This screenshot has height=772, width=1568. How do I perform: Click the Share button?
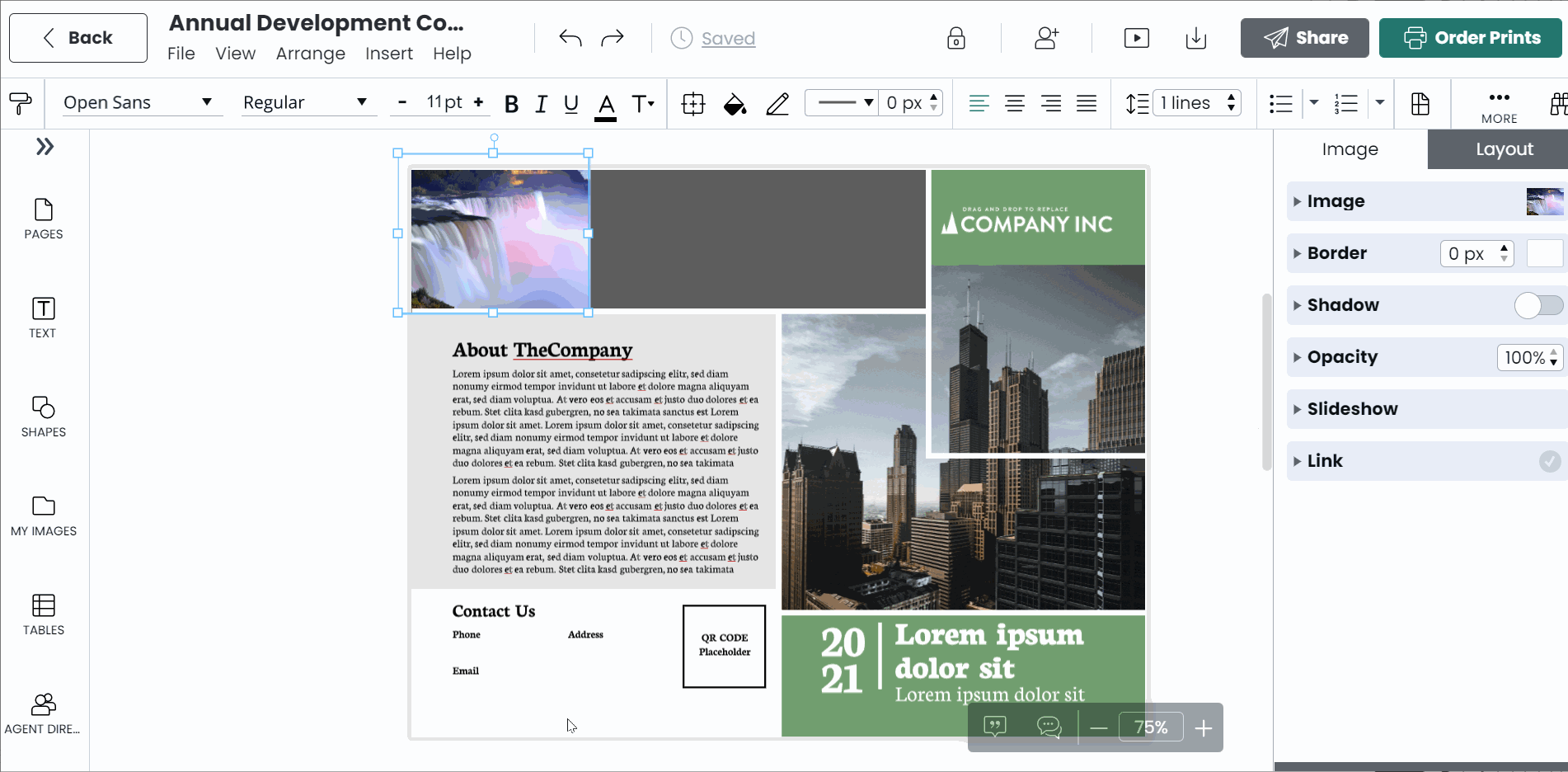pos(1305,38)
